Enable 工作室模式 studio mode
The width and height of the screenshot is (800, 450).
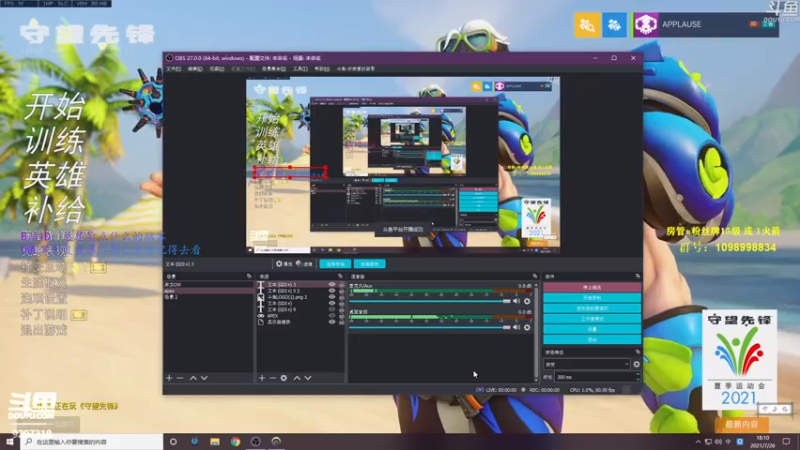(x=592, y=318)
